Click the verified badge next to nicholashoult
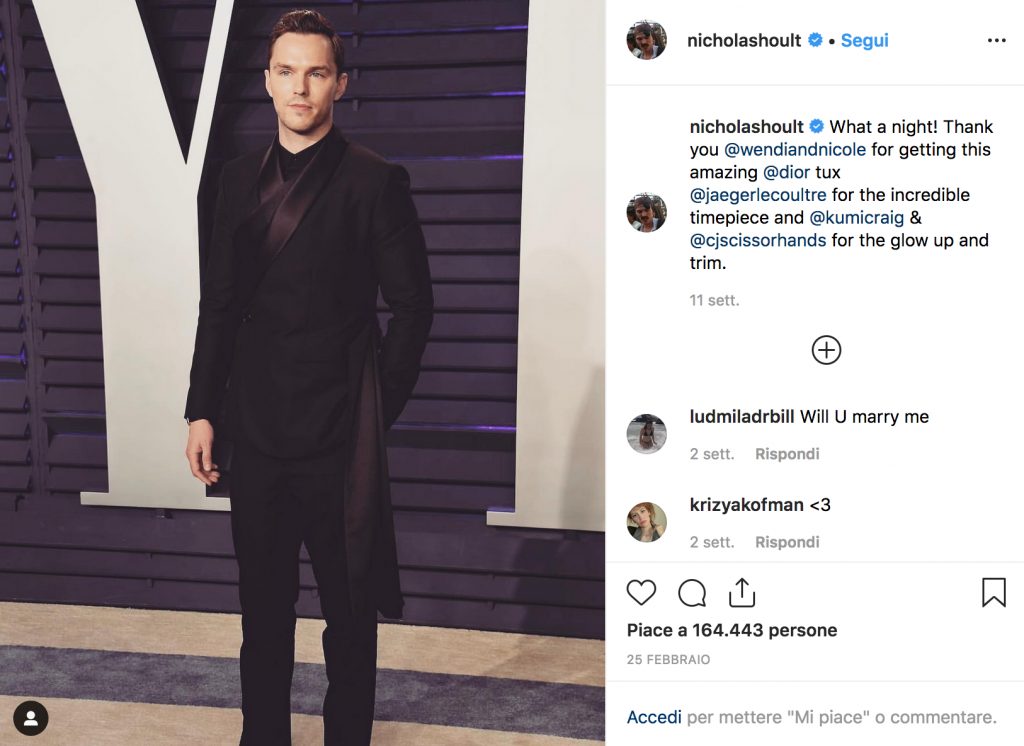Viewport: 1024px width, 746px height. [815, 40]
